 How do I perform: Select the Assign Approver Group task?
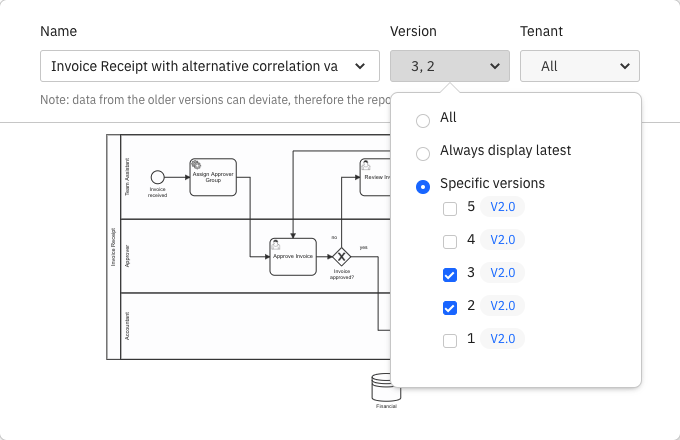[213, 176]
